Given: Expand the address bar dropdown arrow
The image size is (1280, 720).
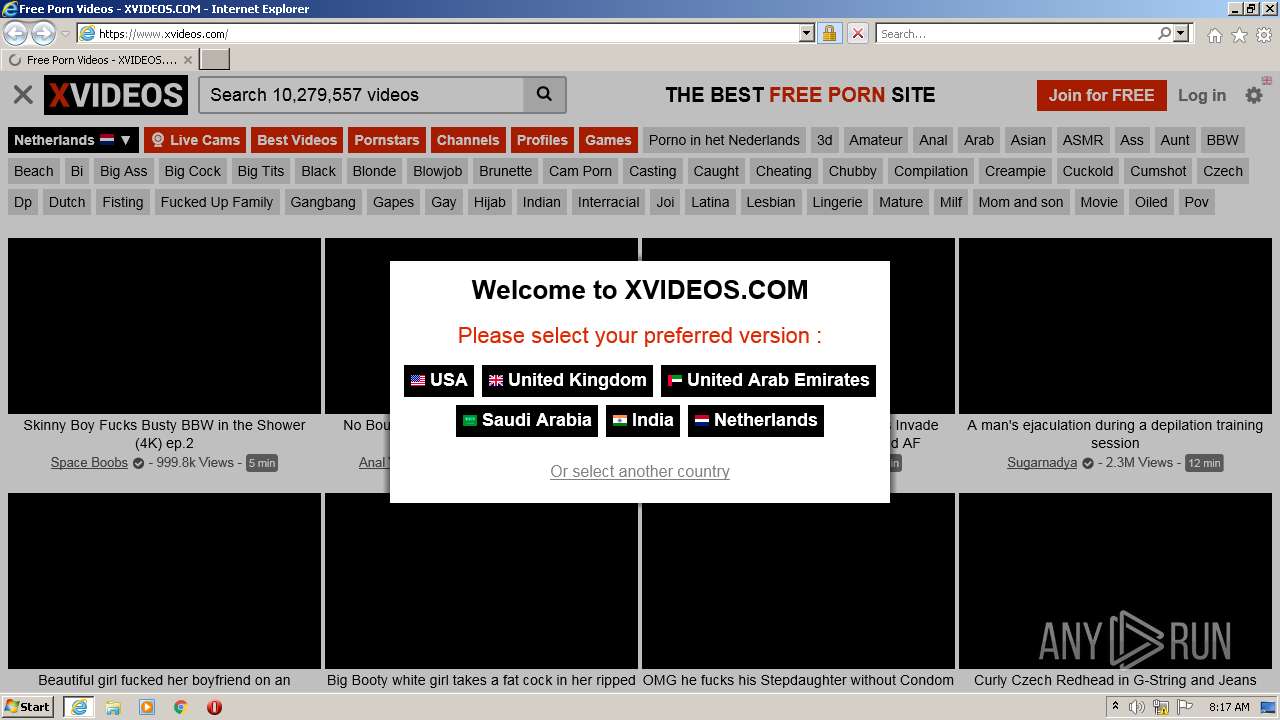Looking at the screenshot, I should click(807, 33).
